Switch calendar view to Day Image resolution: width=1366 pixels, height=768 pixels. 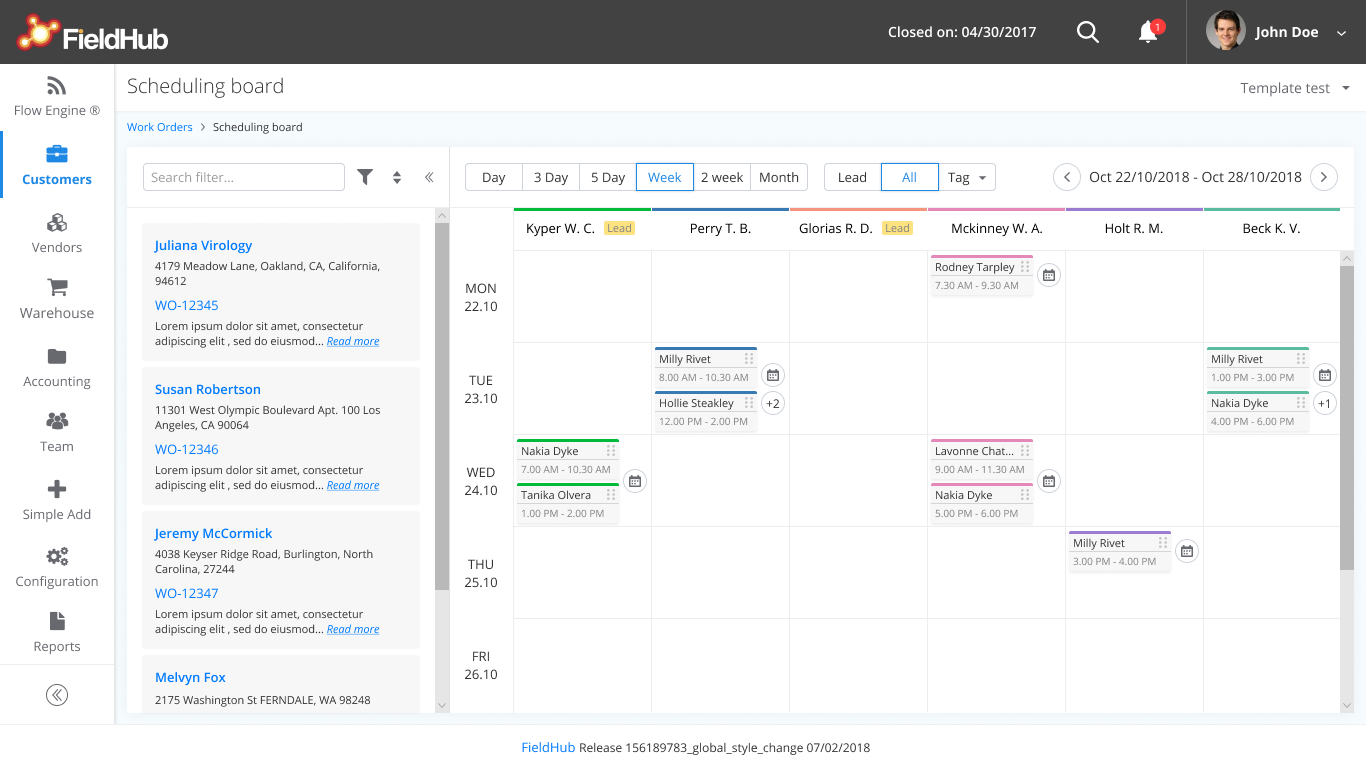point(493,176)
